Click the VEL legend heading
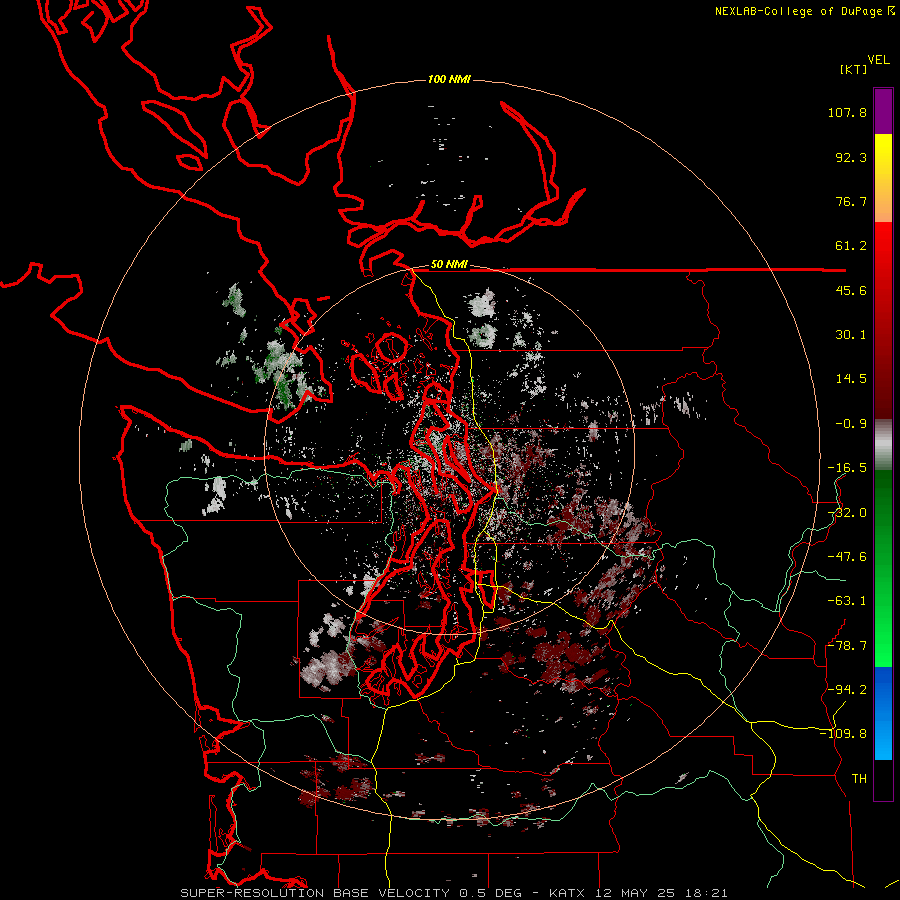The height and width of the screenshot is (900, 900). (x=878, y=59)
